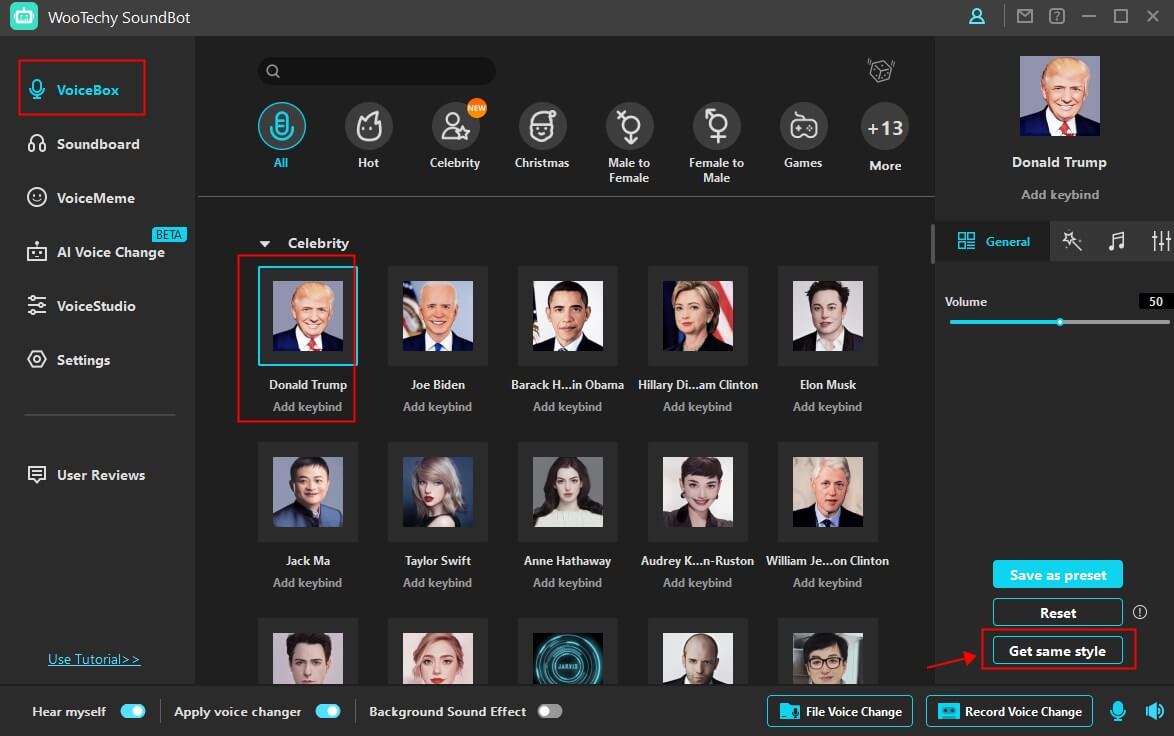Expand the +13 More categories

[x=885, y=128]
